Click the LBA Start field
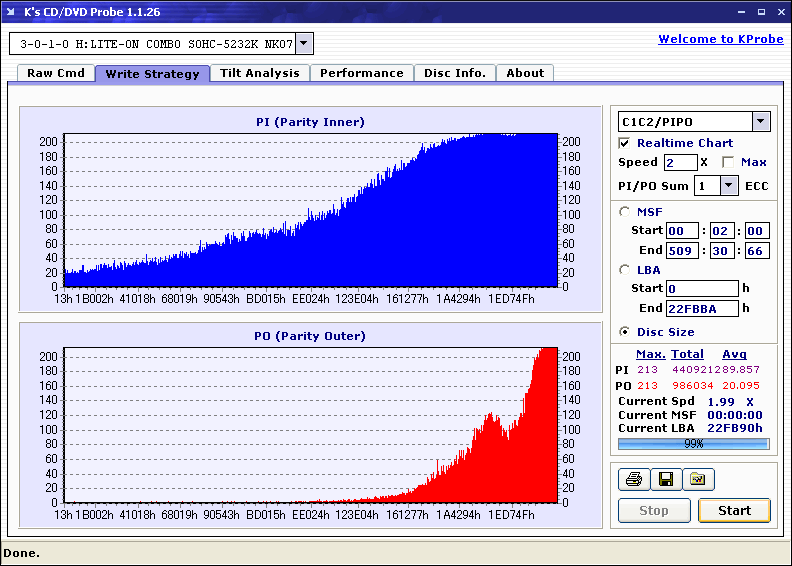Image resolution: width=792 pixels, height=566 pixels. [x=702, y=288]
